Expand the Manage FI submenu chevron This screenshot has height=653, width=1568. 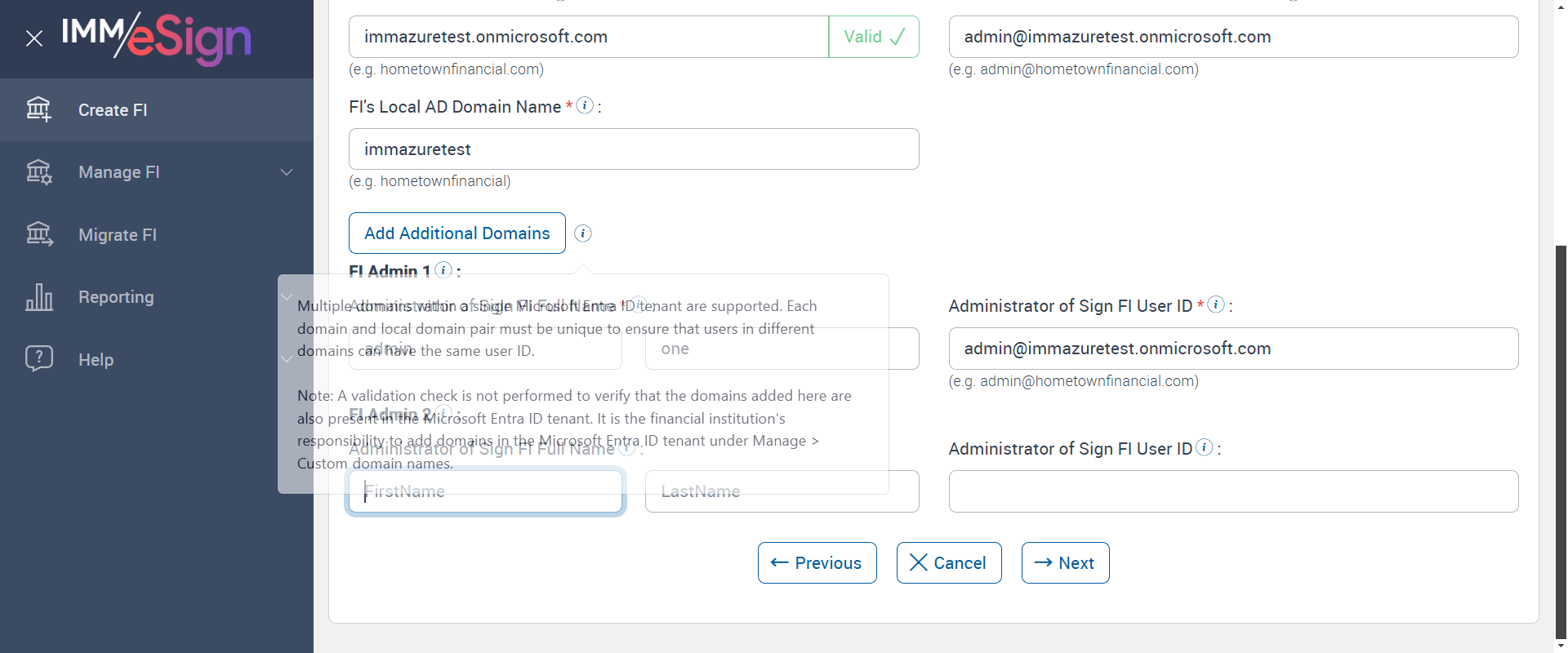(x=287, y=172)
